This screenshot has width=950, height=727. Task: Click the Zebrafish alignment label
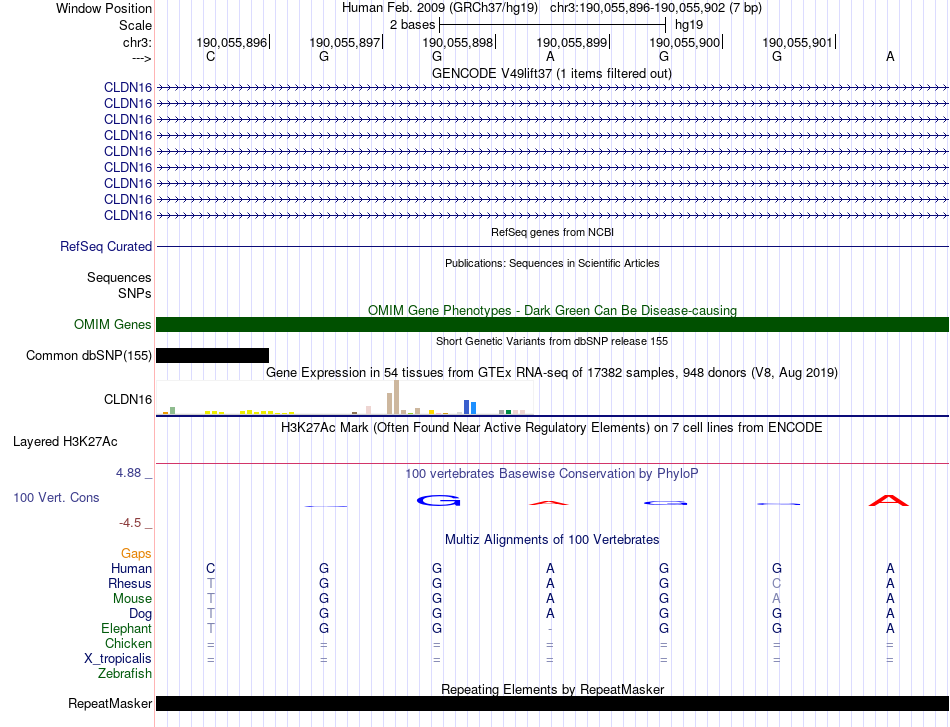125,673
